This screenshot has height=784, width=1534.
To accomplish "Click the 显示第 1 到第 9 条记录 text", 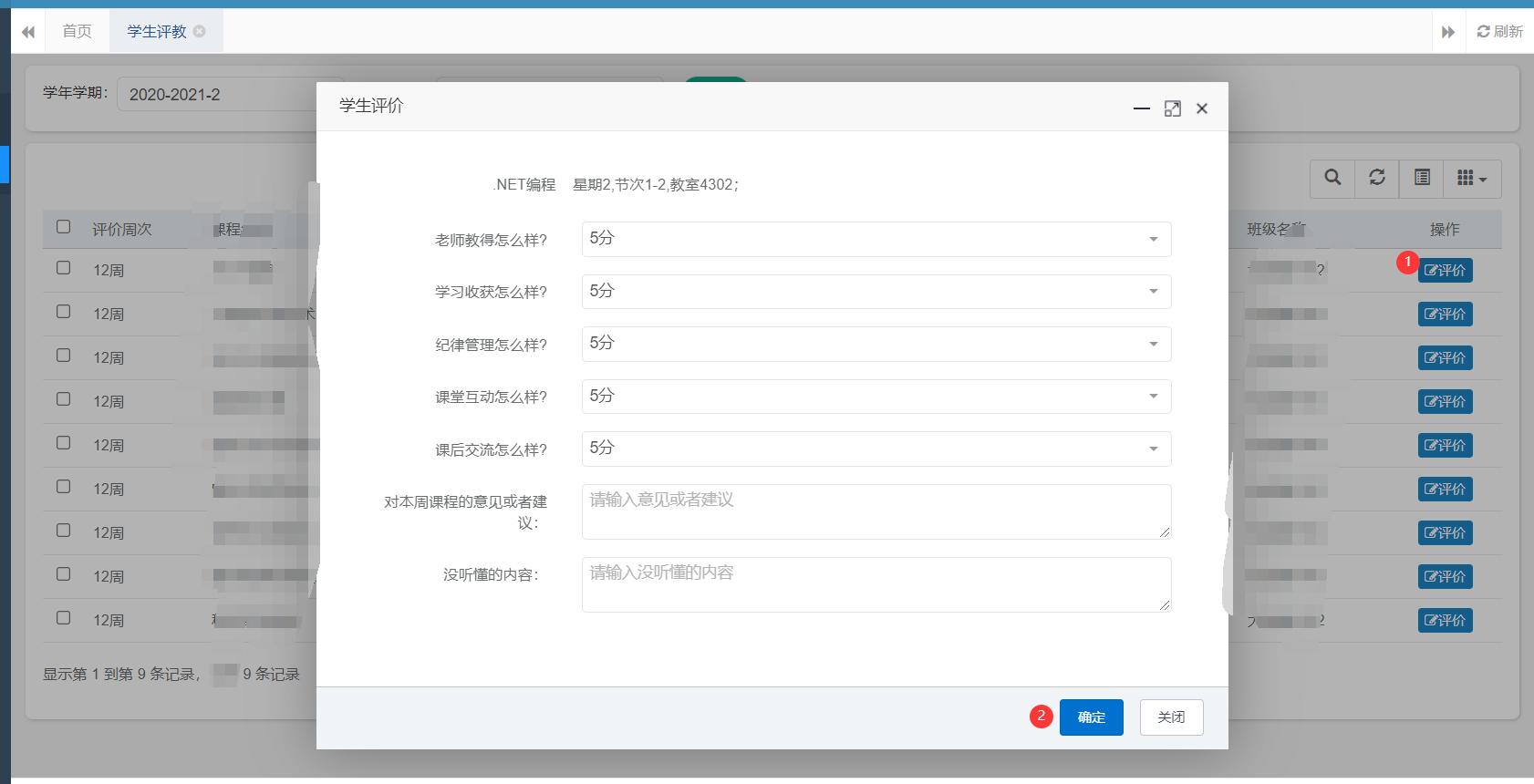I will coord(121,675).
